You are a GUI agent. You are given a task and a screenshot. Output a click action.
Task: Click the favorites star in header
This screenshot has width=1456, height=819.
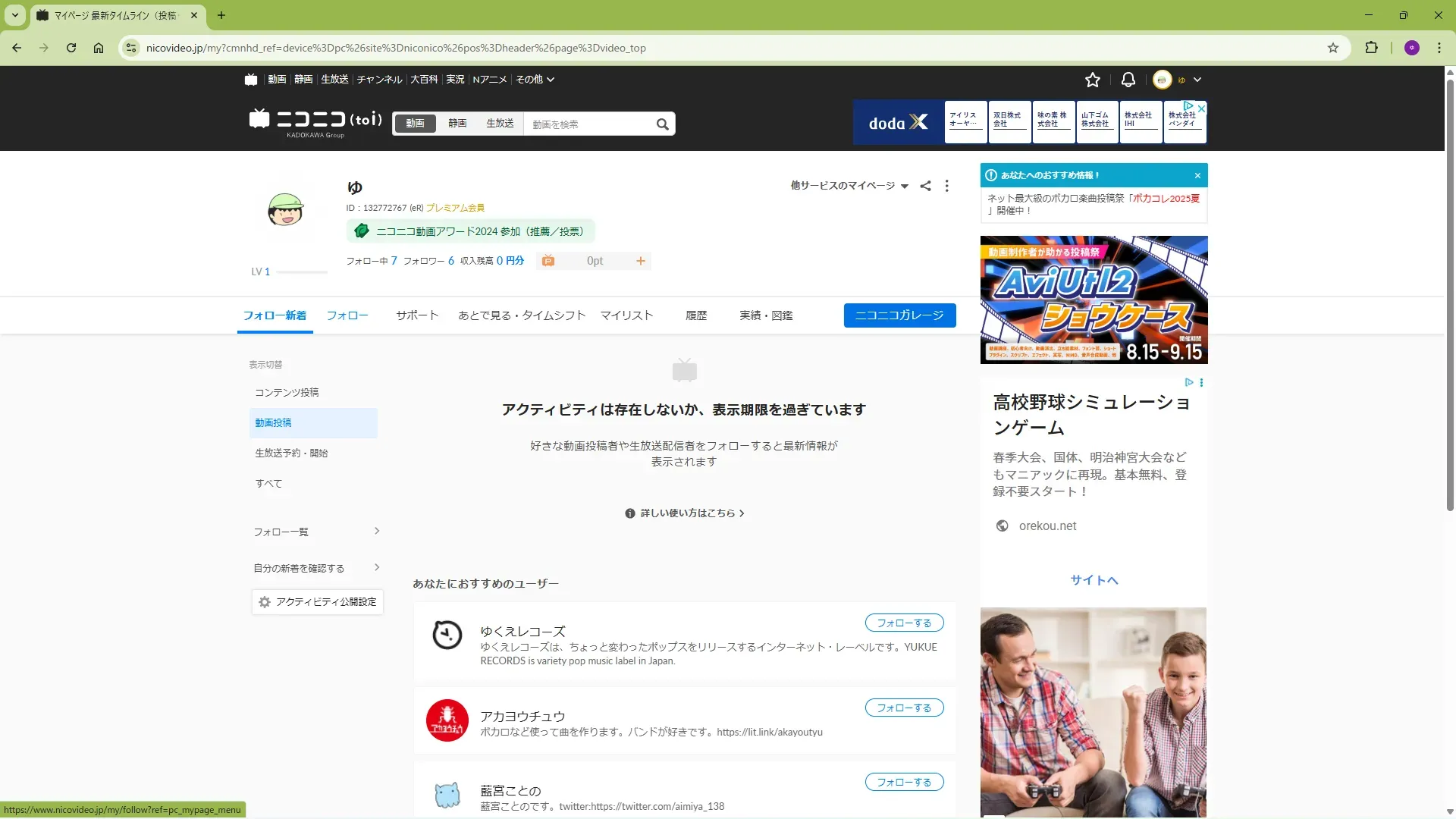(x=1092, y=80)
